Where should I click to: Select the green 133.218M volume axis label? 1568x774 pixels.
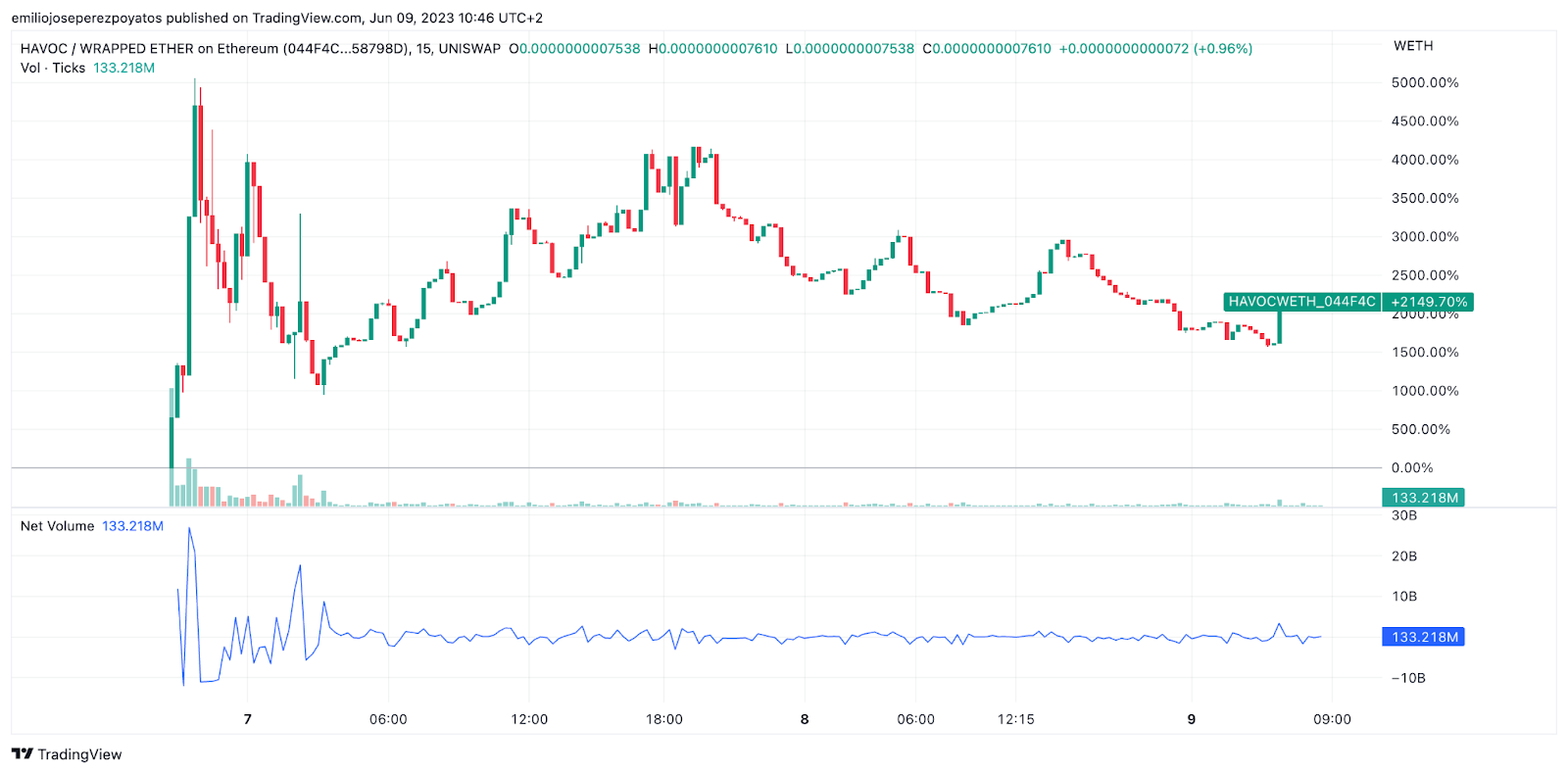coord(1423,498)
